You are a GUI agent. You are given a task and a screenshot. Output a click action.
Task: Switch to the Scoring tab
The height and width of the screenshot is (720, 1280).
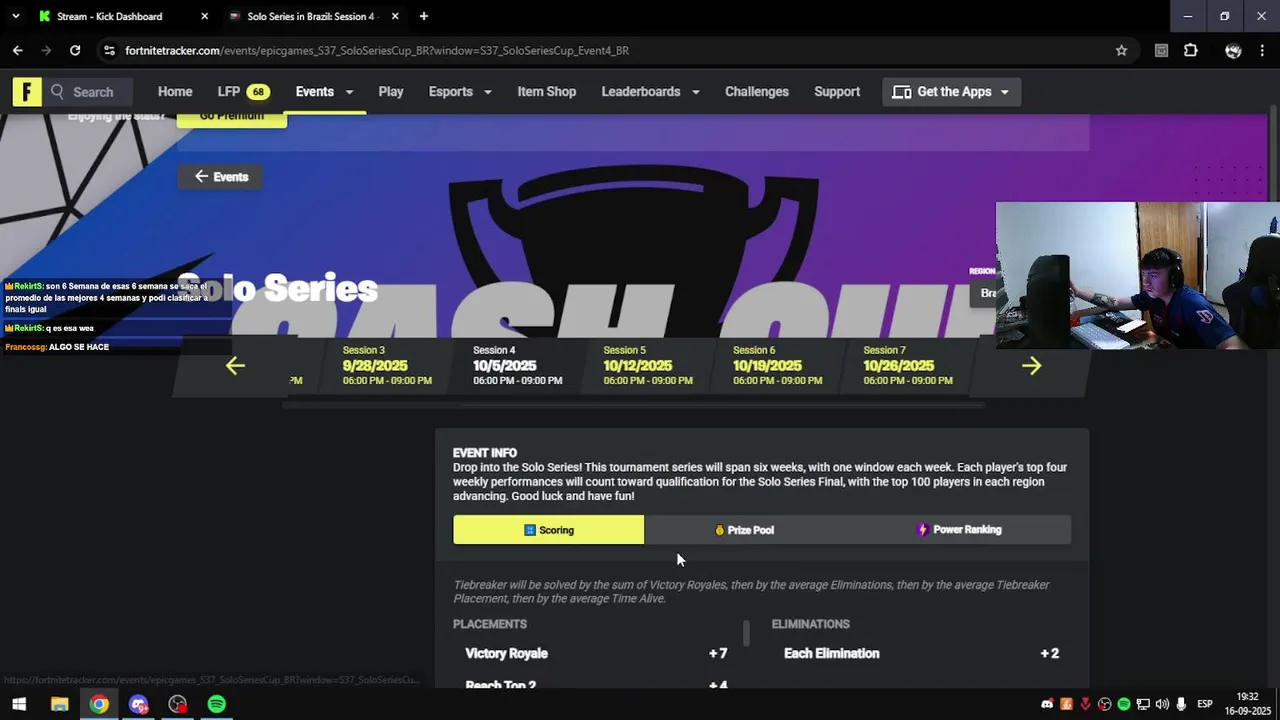[x=549, y=530]
